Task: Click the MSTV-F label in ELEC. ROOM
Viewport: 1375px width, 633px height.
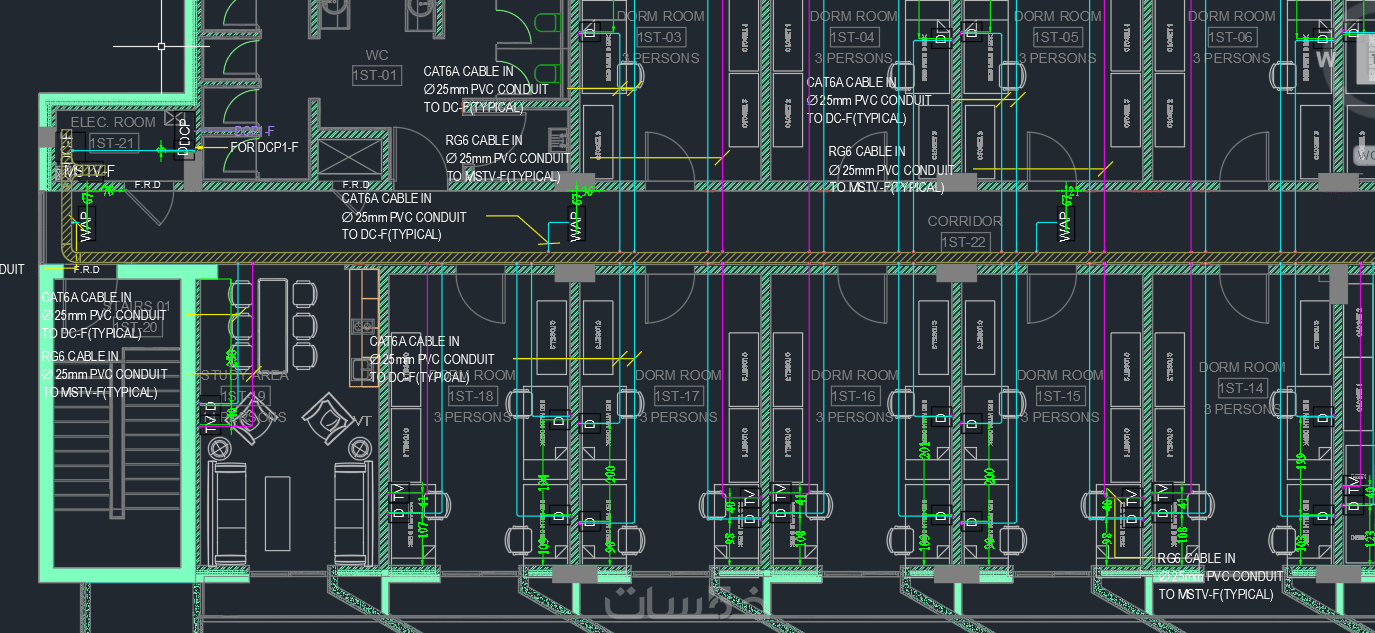Action: pos(89,172)
